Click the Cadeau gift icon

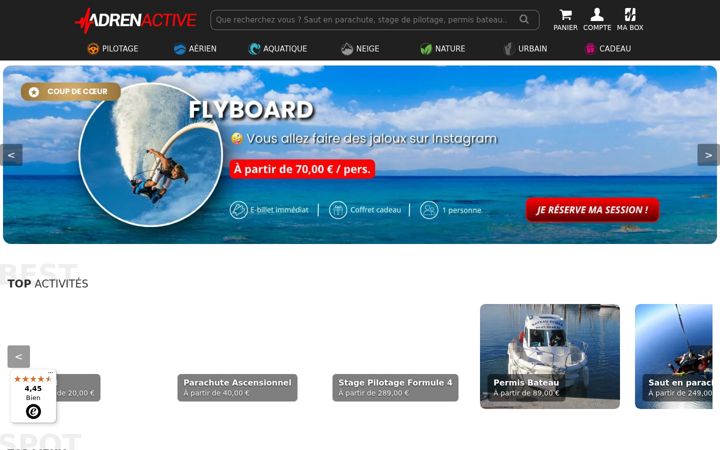click(590, 49)
